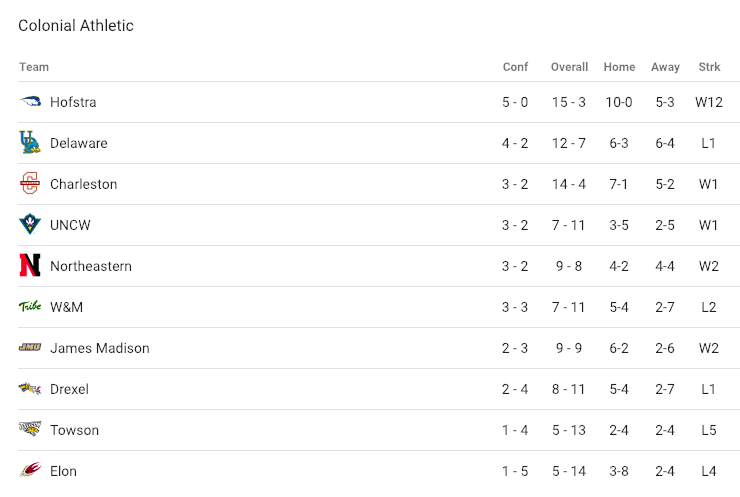Click the Hofstra team logo
740x497 pixels.
tap(30, 102)
